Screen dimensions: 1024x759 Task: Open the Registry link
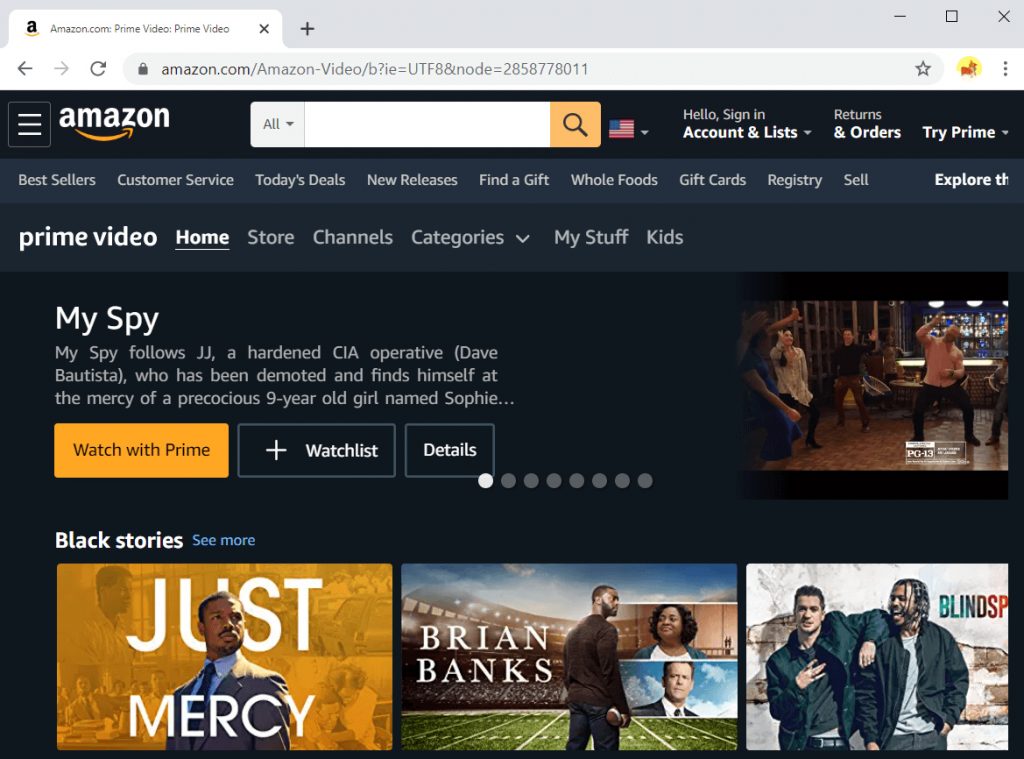click(794, 180)
